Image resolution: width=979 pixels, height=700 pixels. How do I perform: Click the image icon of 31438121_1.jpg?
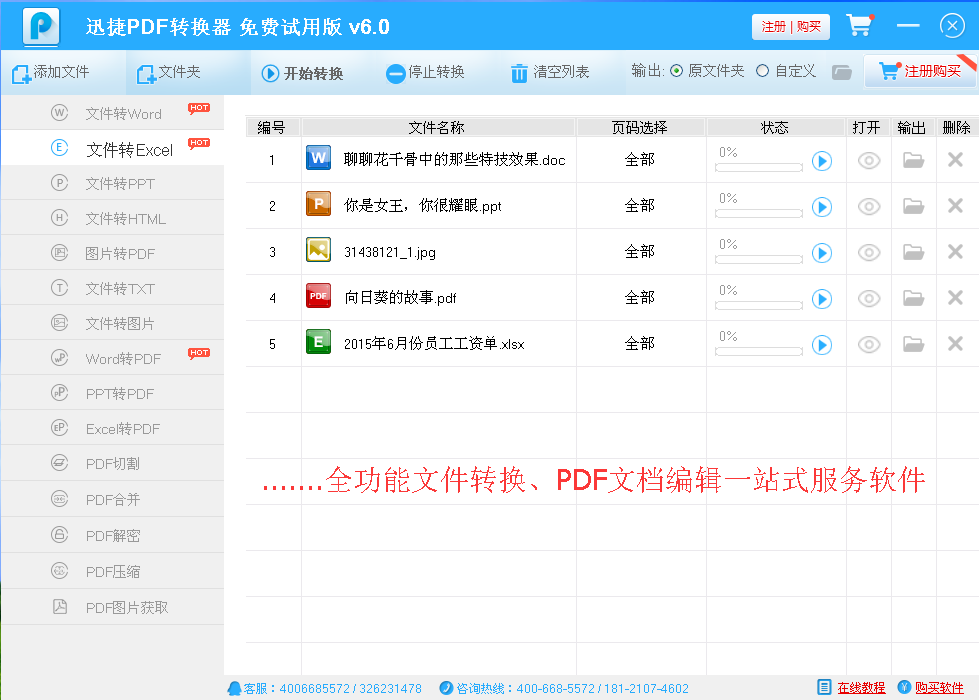[x=318, y=250]
